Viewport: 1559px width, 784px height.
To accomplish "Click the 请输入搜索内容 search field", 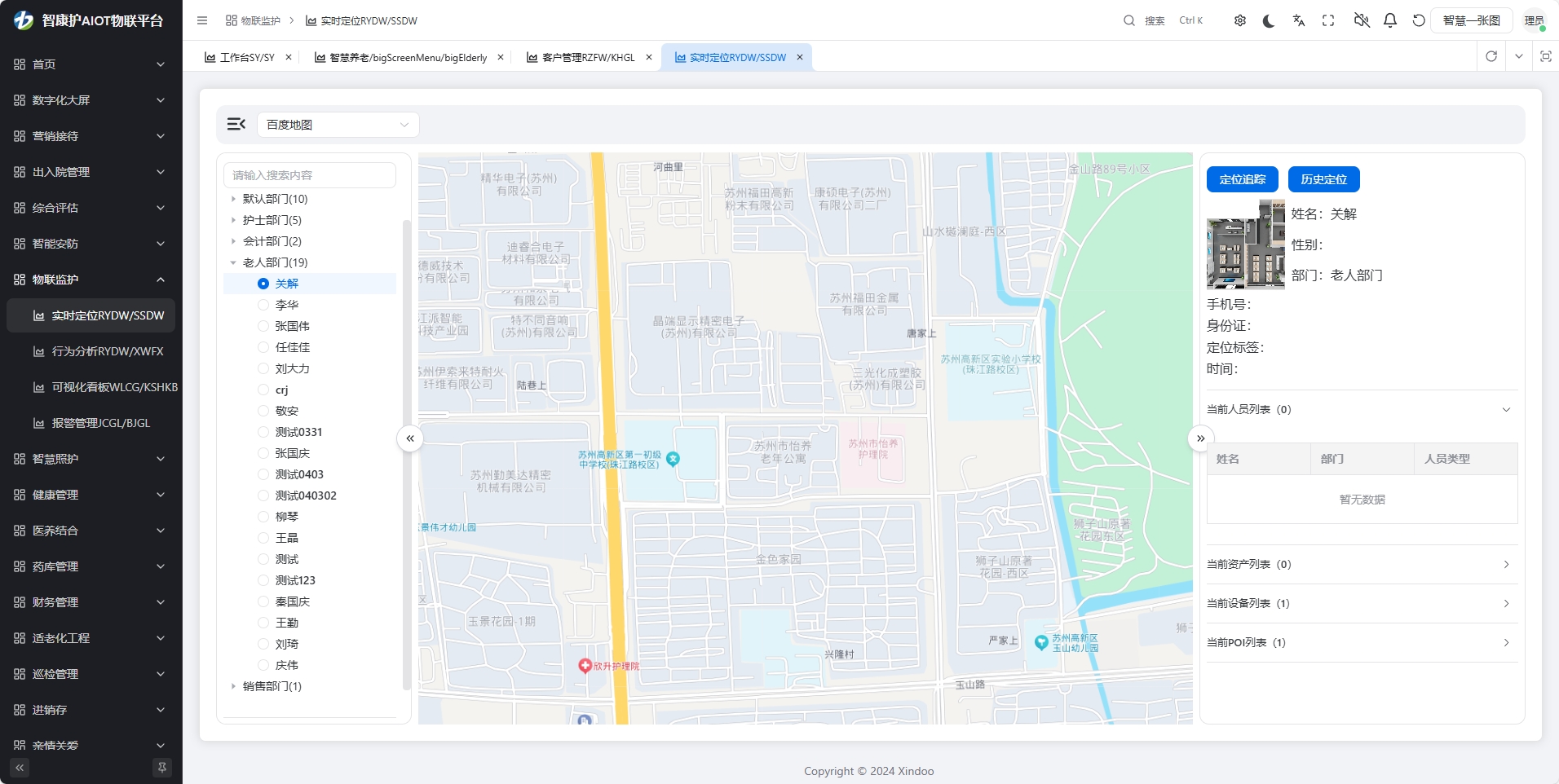I will 310,175.
